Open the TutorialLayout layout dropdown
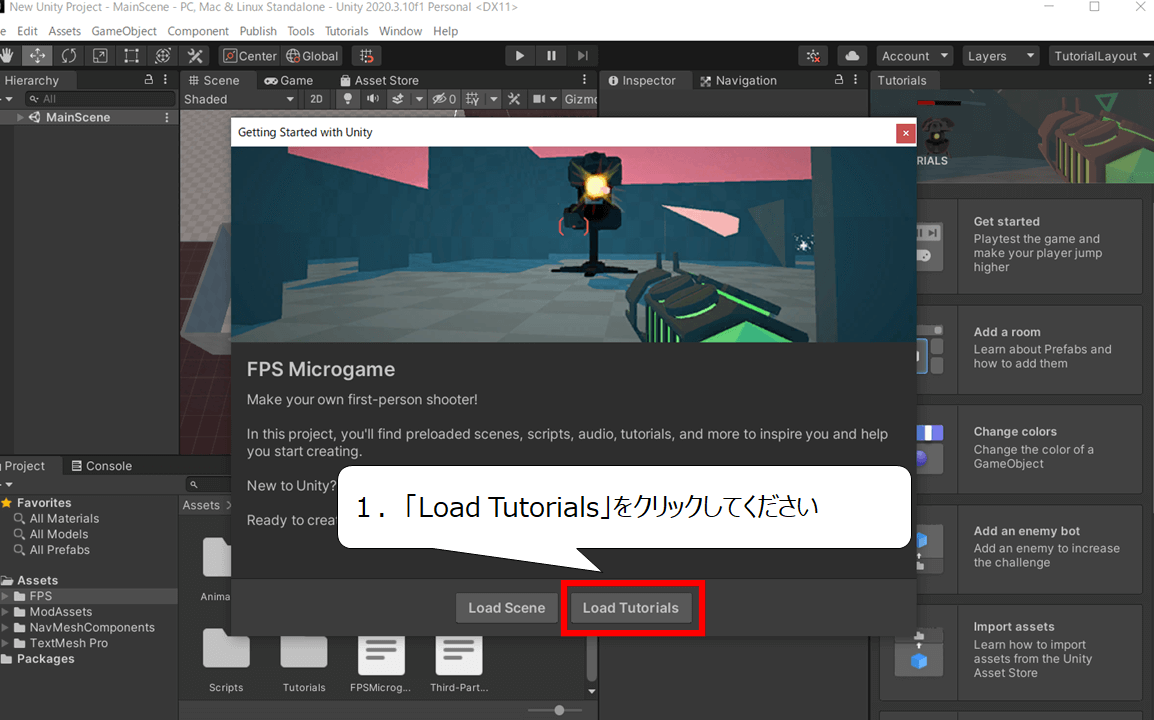The image size is (1154, 720). coord(1101,56)
